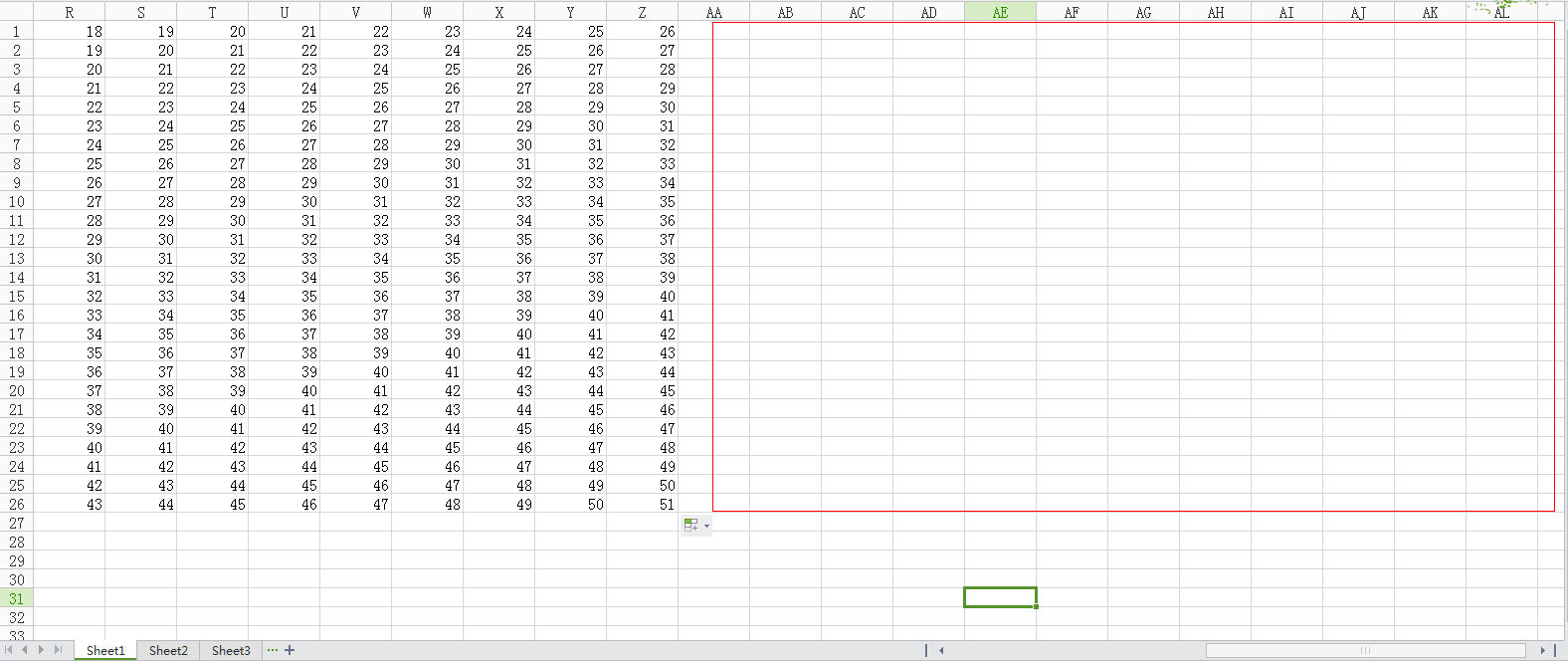This screenshot has height=661, width=1568.
Task: Select row 1 by its row header
Action: pyautogui.click(x=17, y=31)
